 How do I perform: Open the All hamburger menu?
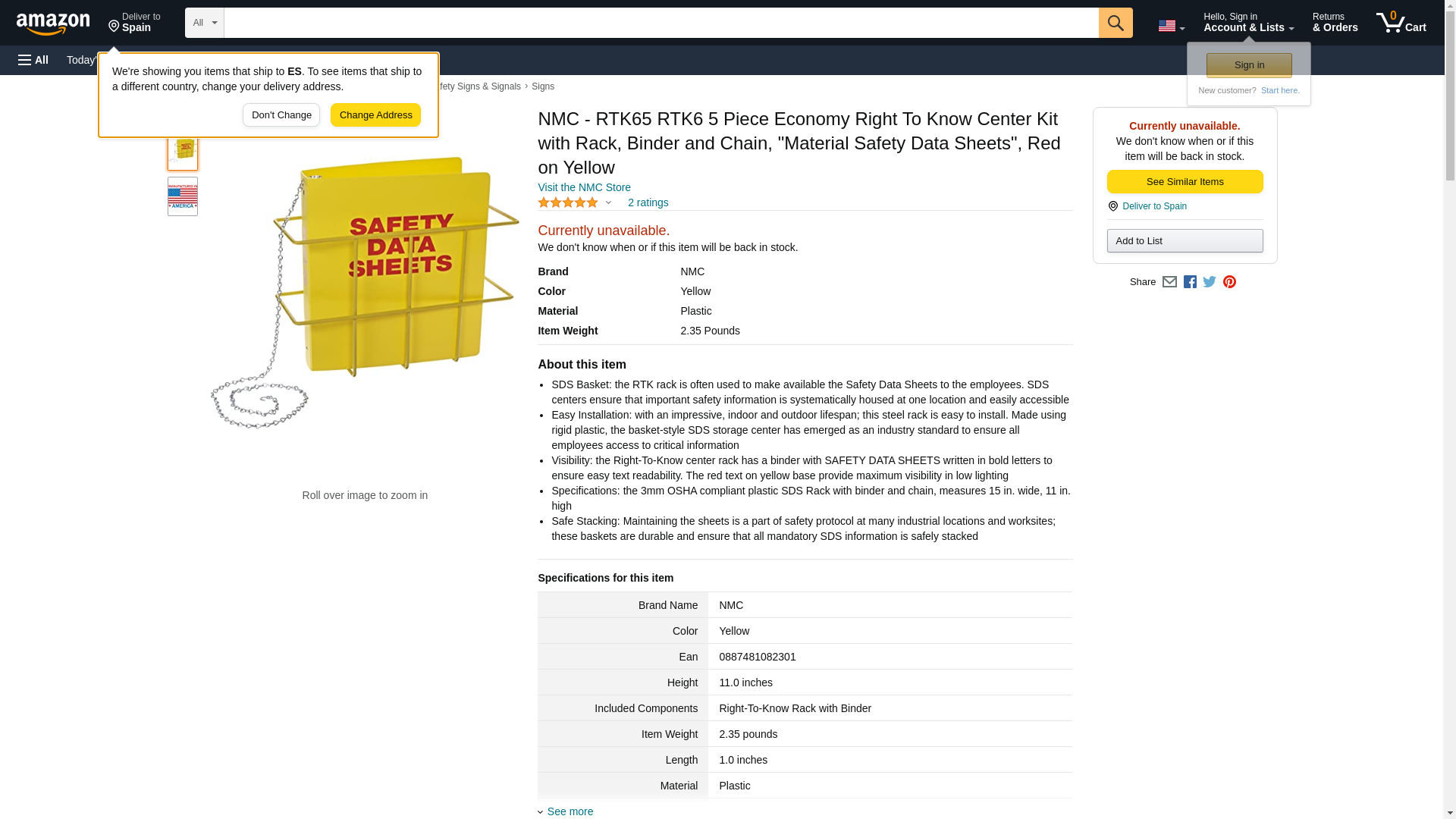pyautogui.click(x=33, y=60)
